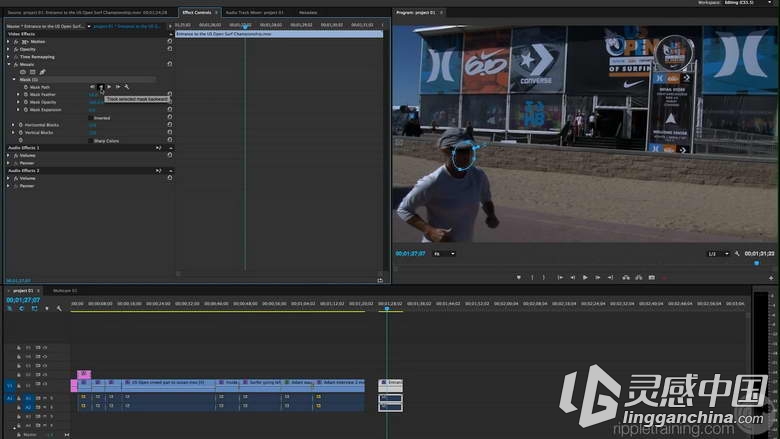Toggle lock on V1 video track
The width and height of the screenshot is (780, 439).
click(19, 385)
